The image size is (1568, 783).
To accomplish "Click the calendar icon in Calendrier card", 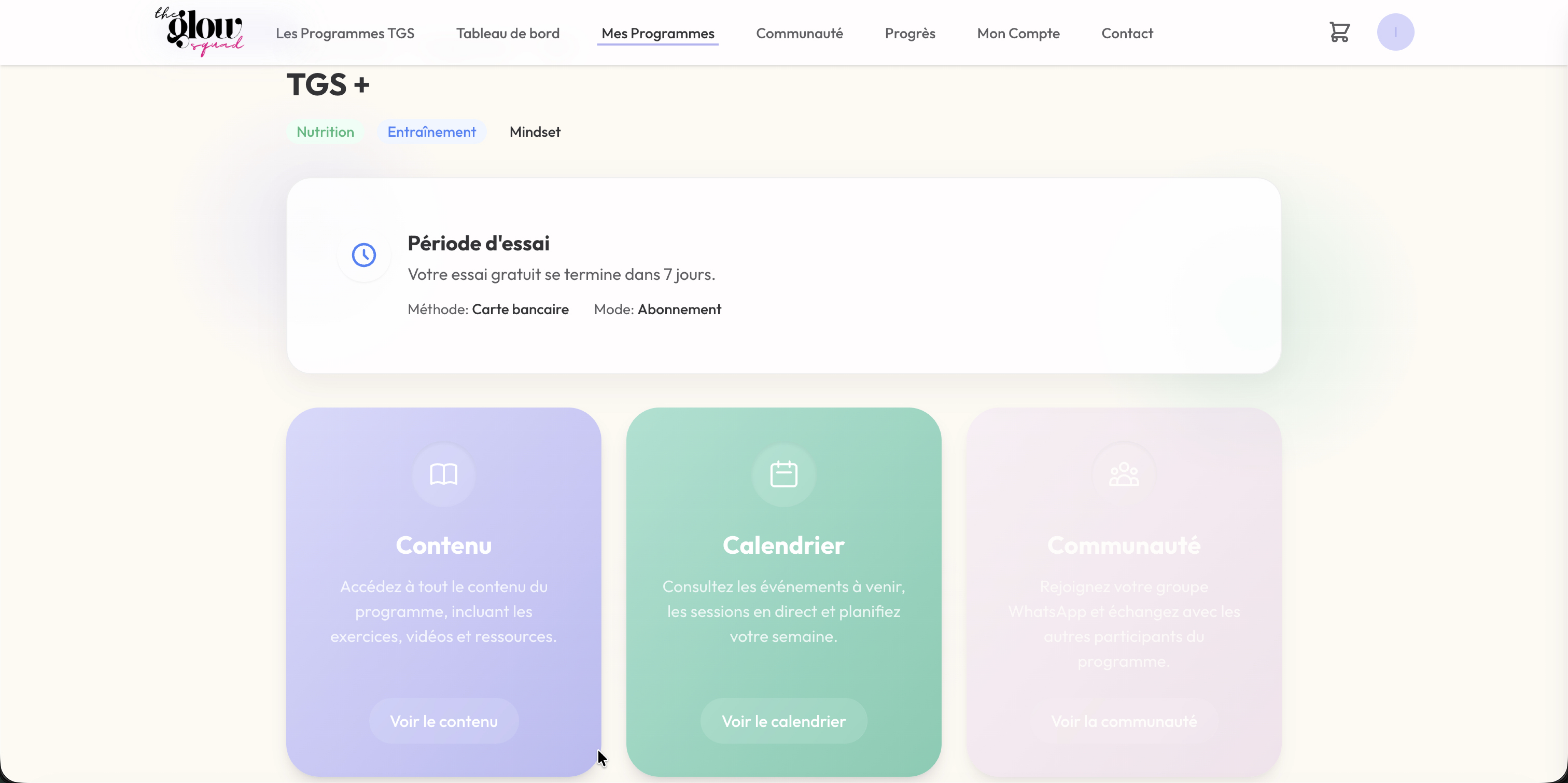I will tap(783, 474).
